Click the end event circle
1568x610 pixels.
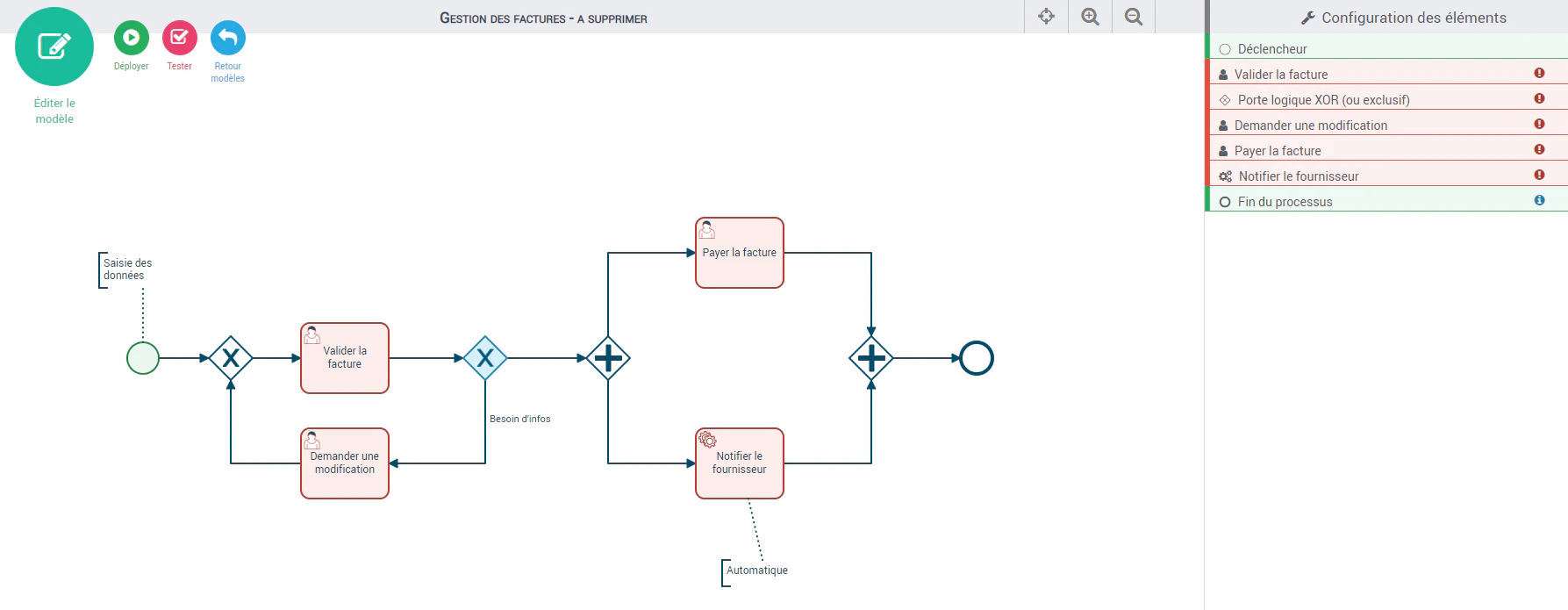(977, 358)
